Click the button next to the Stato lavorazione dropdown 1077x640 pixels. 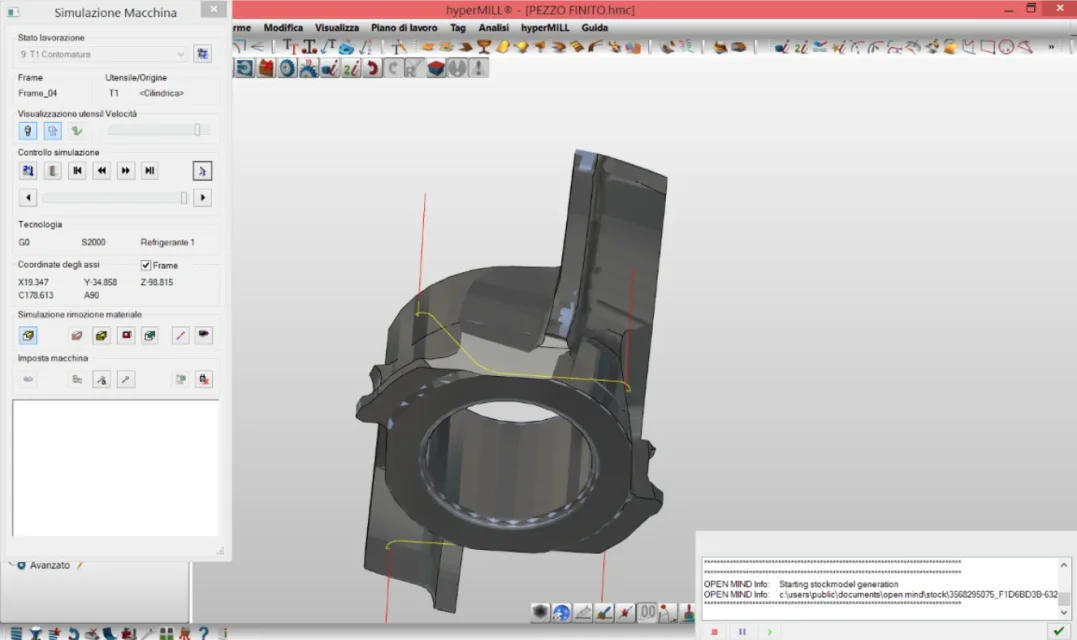click(202, 54)
